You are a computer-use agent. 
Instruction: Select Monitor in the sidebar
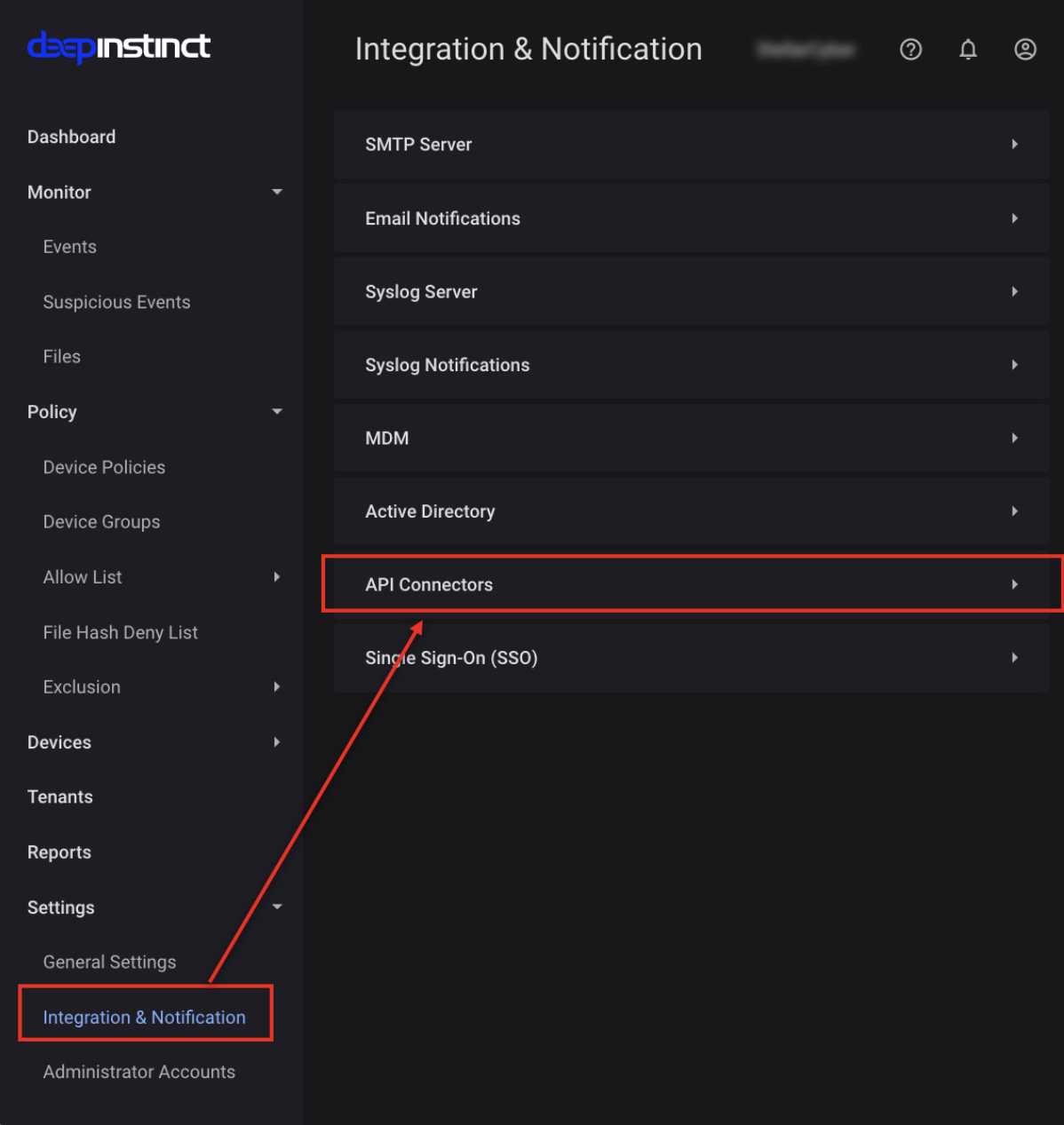60,192
